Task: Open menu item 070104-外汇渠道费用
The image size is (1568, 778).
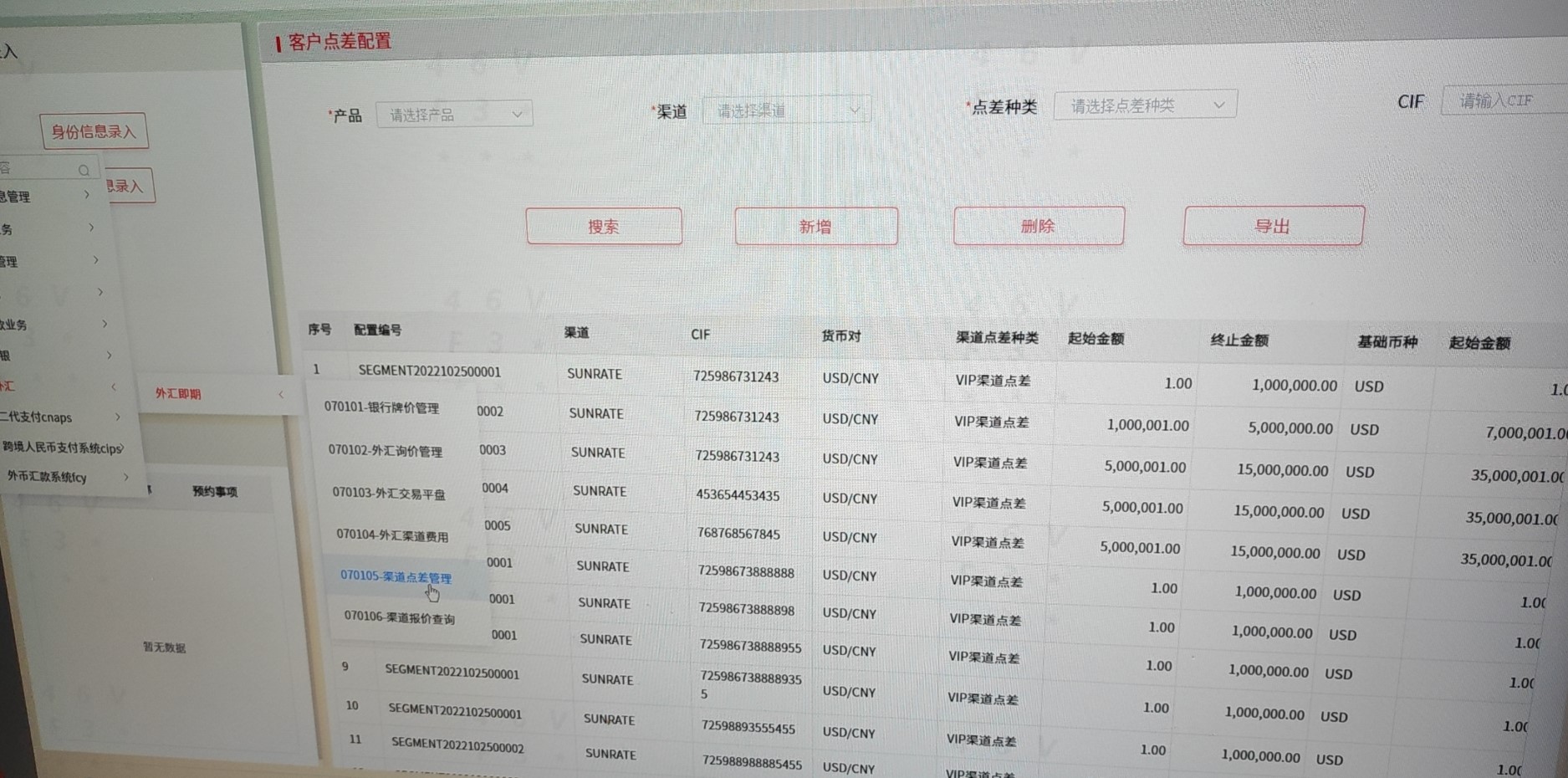Action: (392, 535)
